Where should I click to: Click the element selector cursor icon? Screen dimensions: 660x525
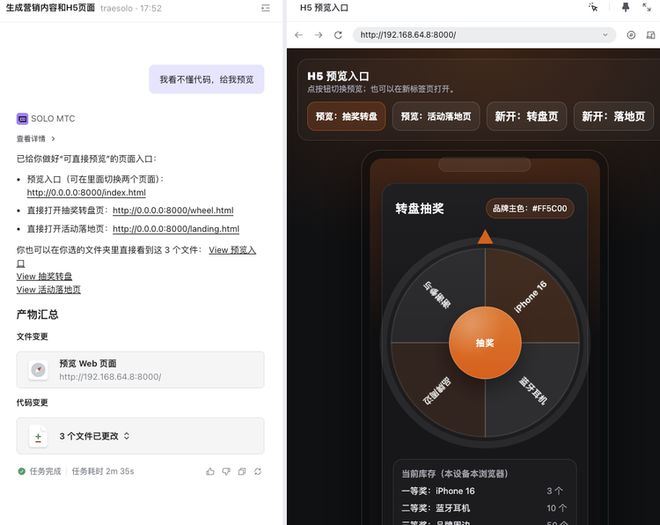click(593, 8)
